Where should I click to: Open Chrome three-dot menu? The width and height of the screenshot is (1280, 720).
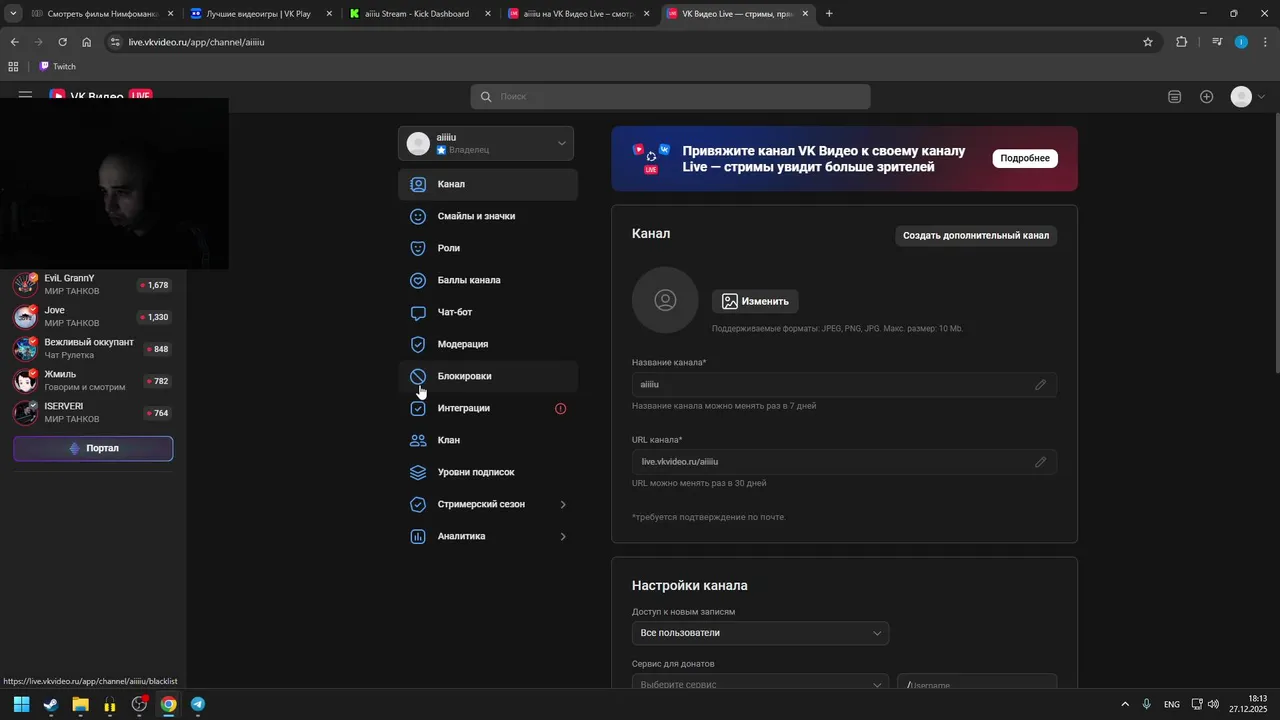point(1263,42)
